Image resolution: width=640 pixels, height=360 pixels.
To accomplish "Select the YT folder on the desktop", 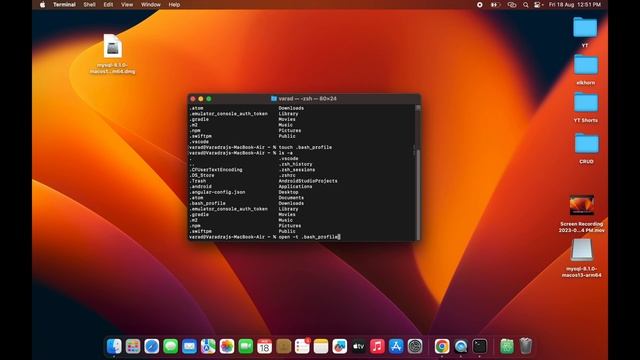I will (585, 28).
